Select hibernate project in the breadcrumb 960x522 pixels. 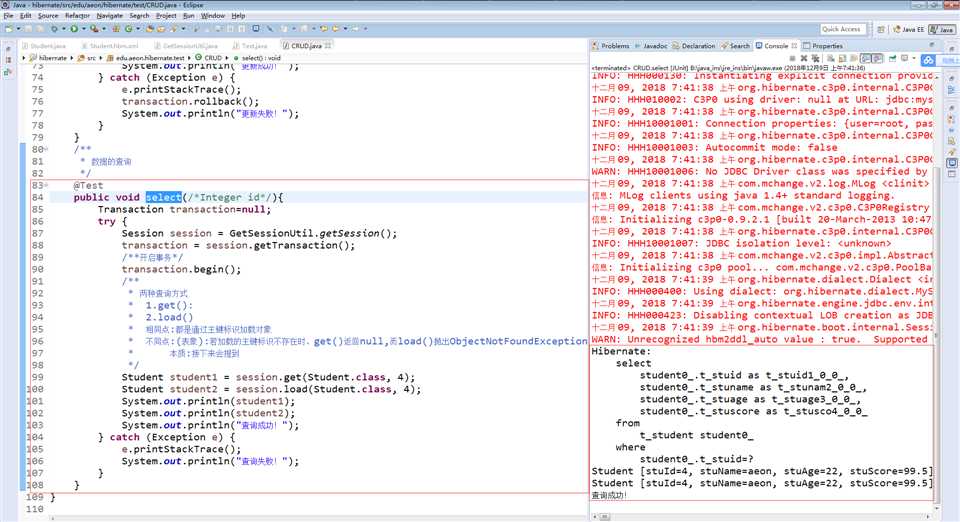pos(52,58)
